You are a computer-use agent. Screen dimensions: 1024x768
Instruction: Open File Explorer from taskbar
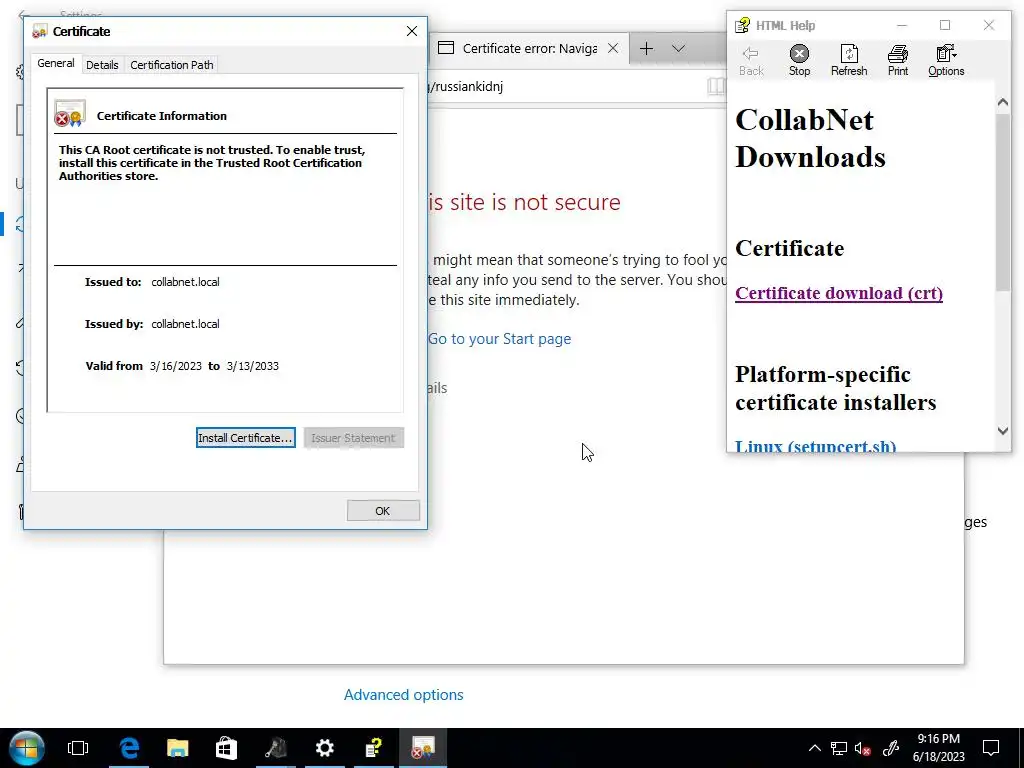point(178,748)
